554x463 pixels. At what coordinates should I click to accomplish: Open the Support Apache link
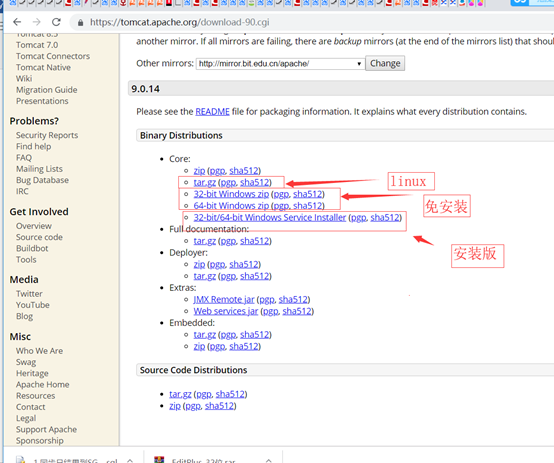pyautogui.click(x=46, y=429)
